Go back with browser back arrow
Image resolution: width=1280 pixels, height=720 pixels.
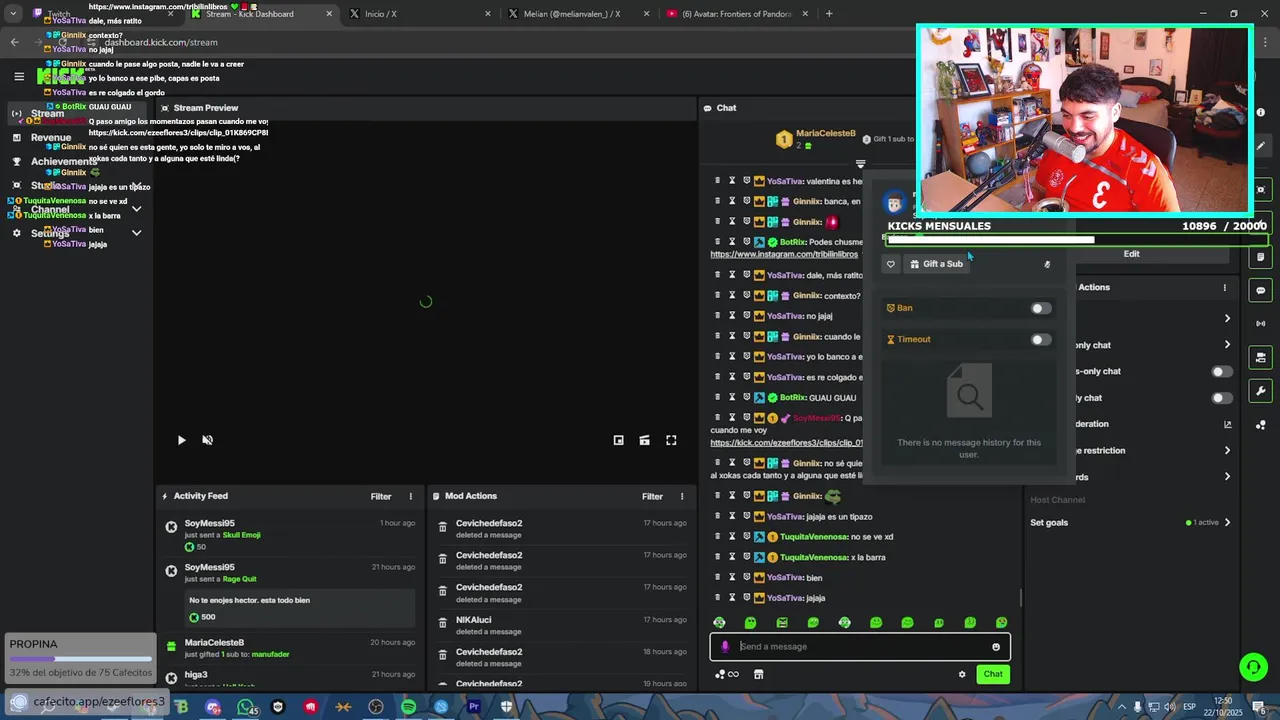click(x=14, y=42)
